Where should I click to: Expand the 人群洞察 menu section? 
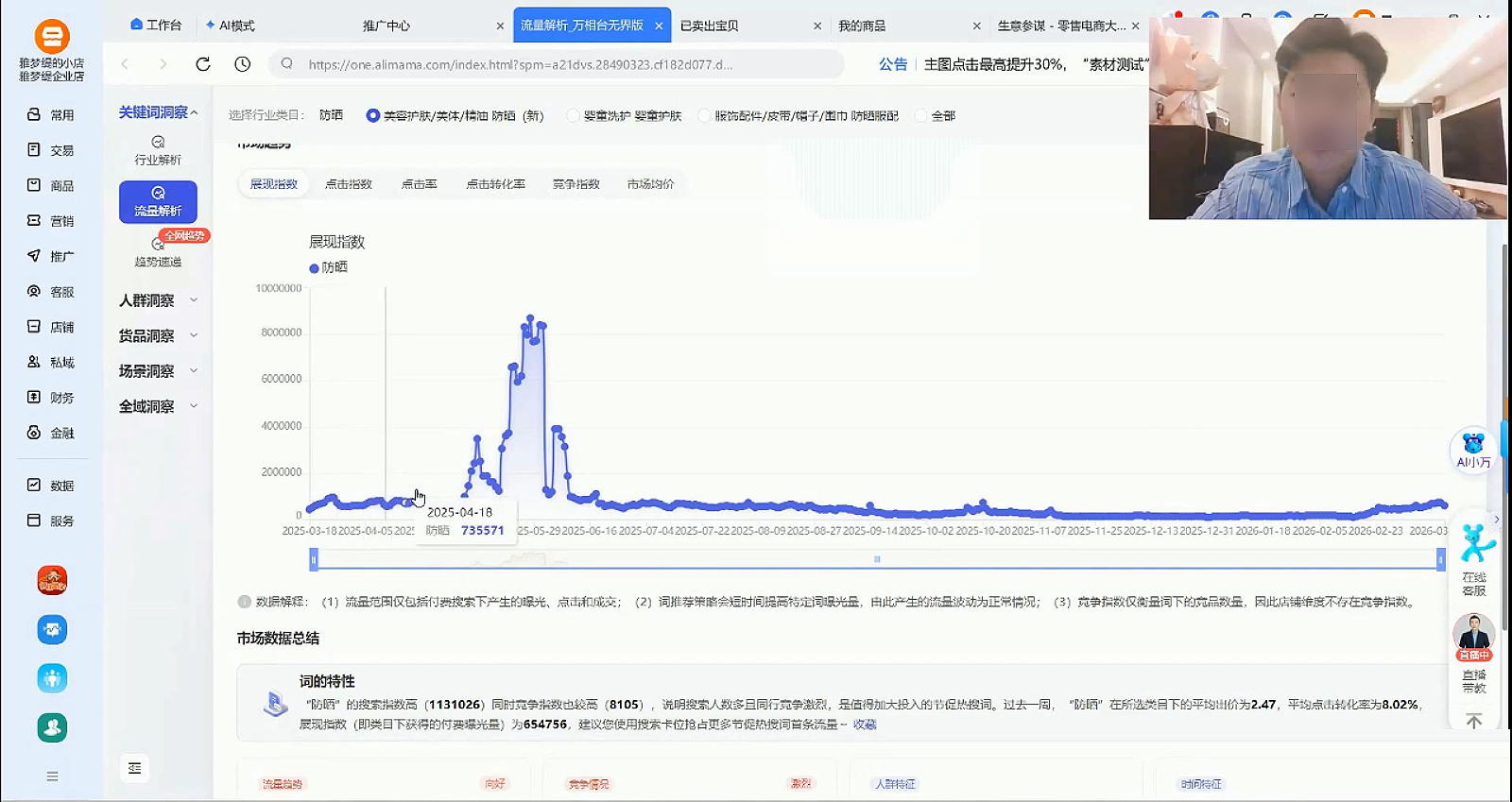tap(158, 300)
